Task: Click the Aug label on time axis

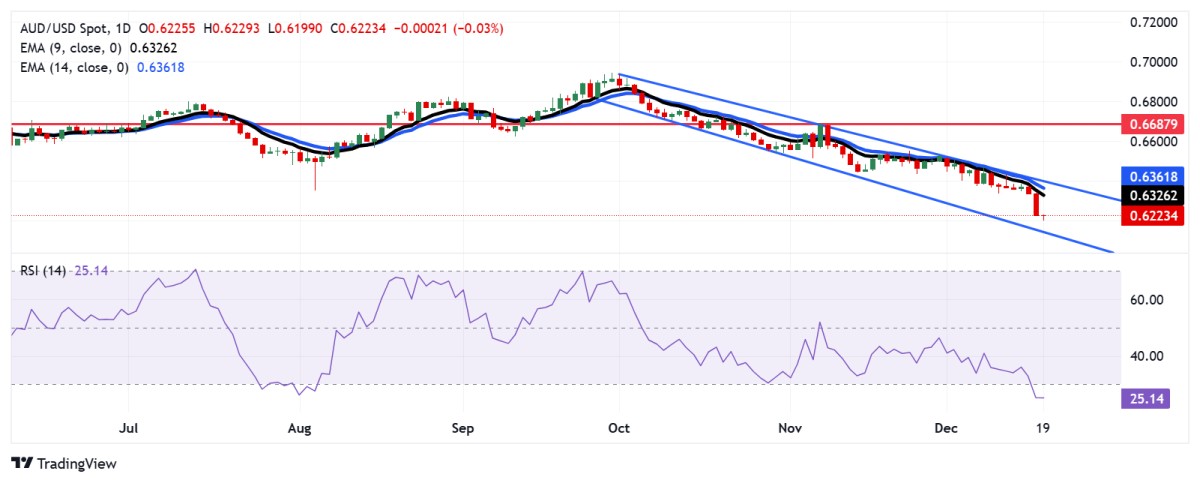Action: click(299, 429)
